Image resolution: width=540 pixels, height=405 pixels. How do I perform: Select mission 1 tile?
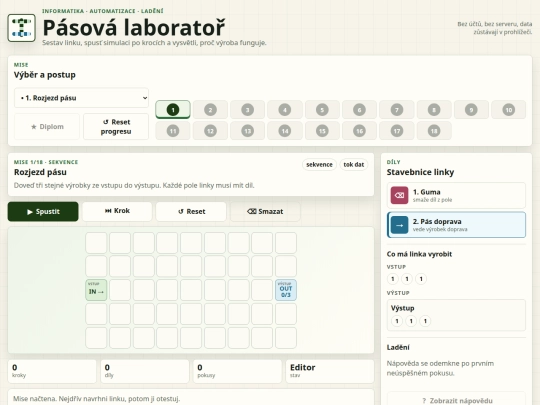point(173,110)
